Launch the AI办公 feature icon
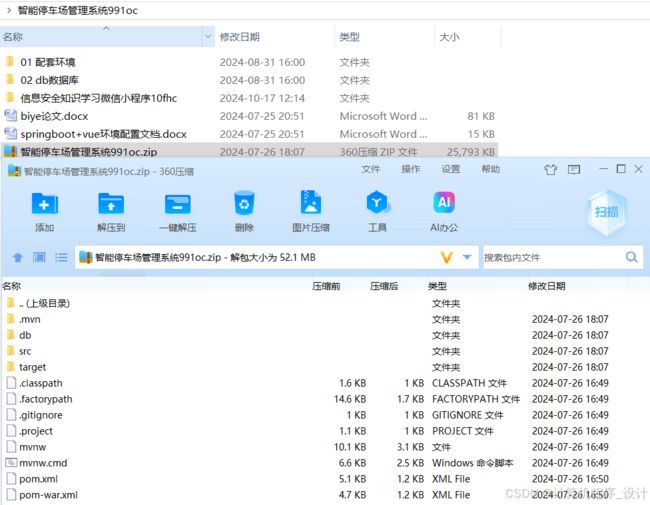This screenshot has width=650, height=505. click(x=444, y=202)
